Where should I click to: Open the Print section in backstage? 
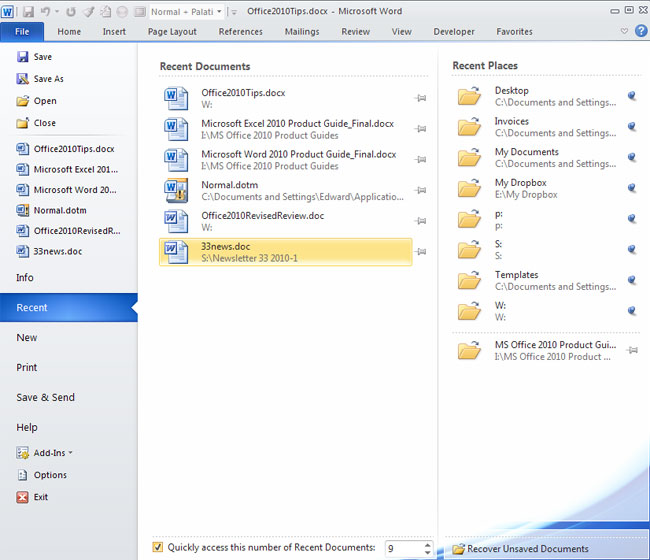coord(27,368)
